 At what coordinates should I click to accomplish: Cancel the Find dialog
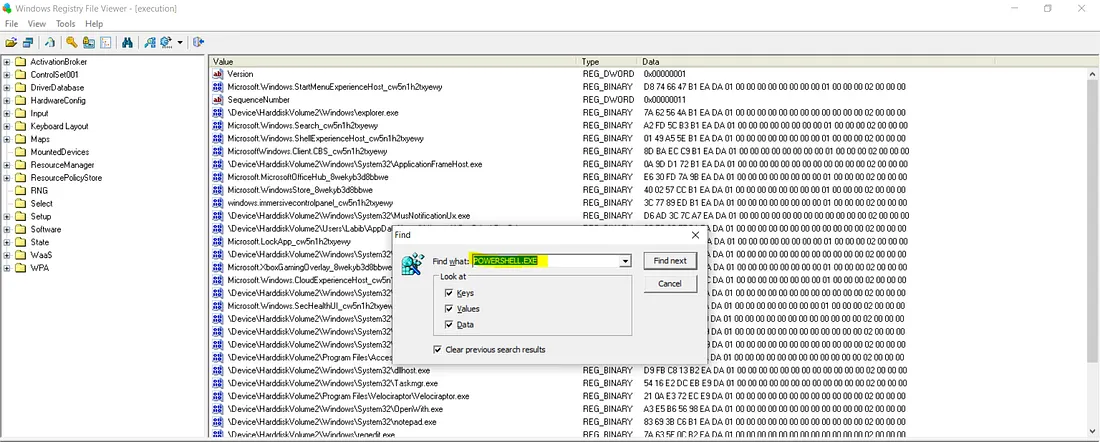(669, 283)
